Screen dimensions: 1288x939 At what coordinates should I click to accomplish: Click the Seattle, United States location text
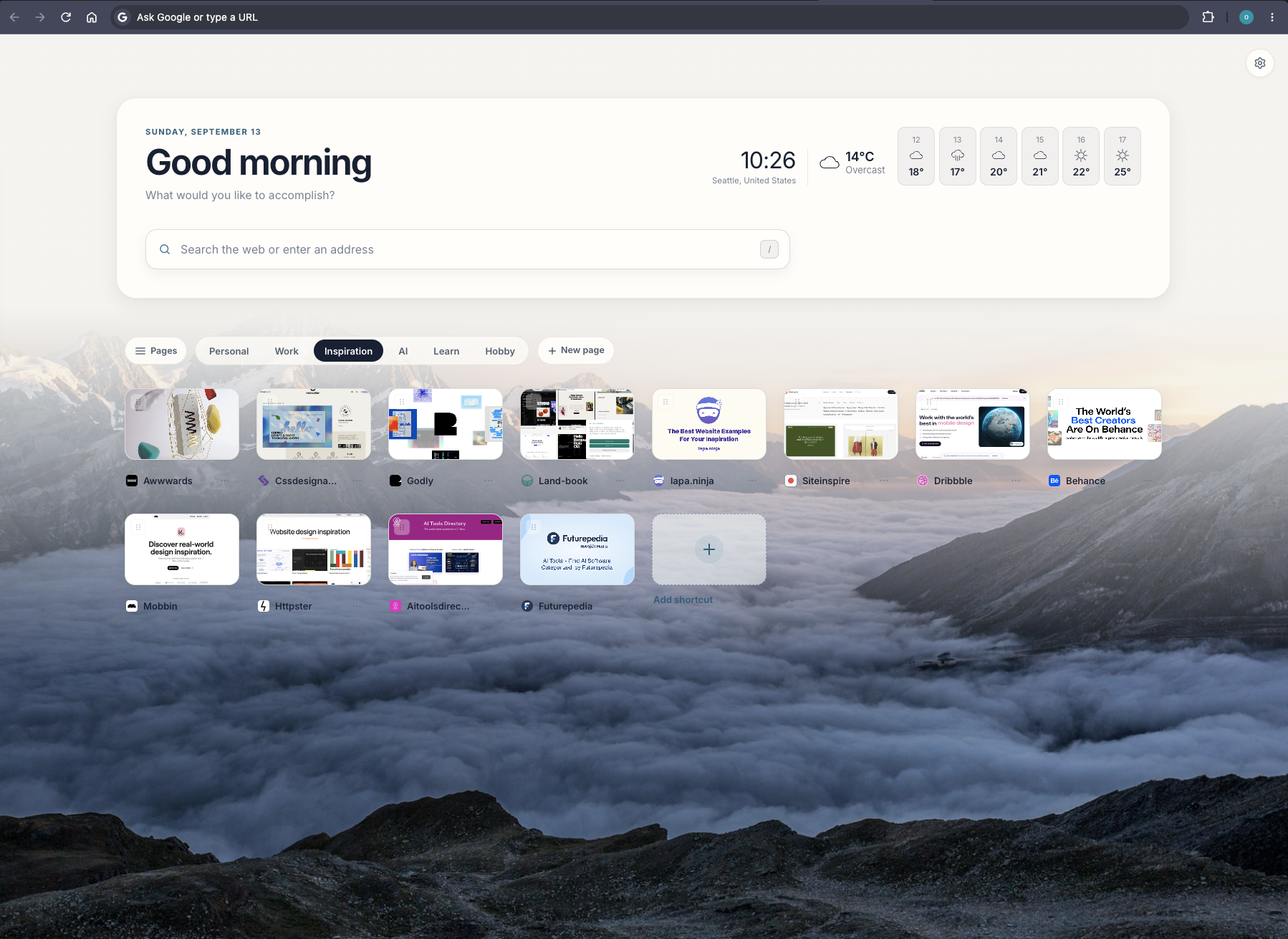tap(754, 180)
